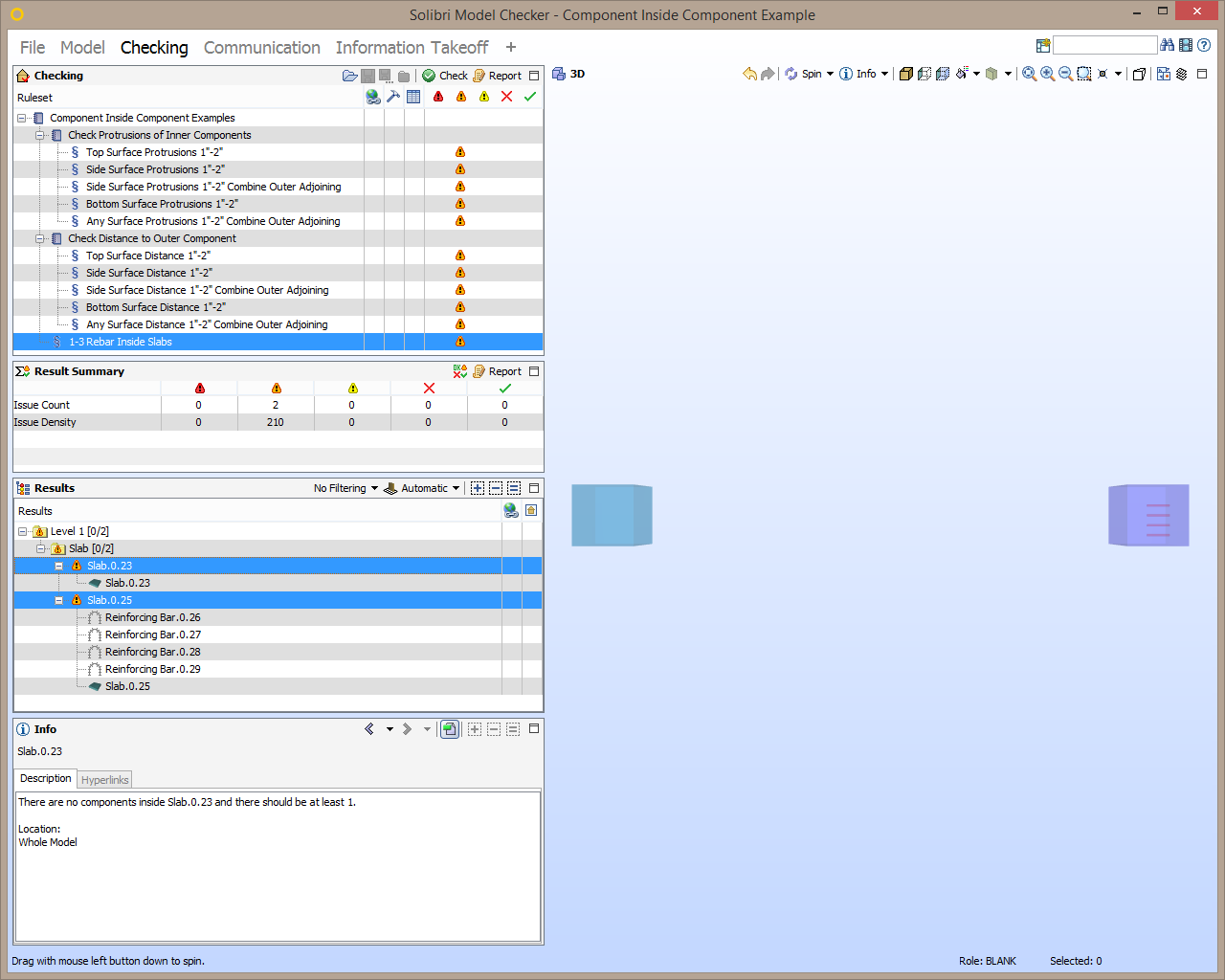Select Top Surface Protrusions 1"-2" rule
Image resolution: width=1225 pixels, height=980 pixels.
[x=154, y=152]
